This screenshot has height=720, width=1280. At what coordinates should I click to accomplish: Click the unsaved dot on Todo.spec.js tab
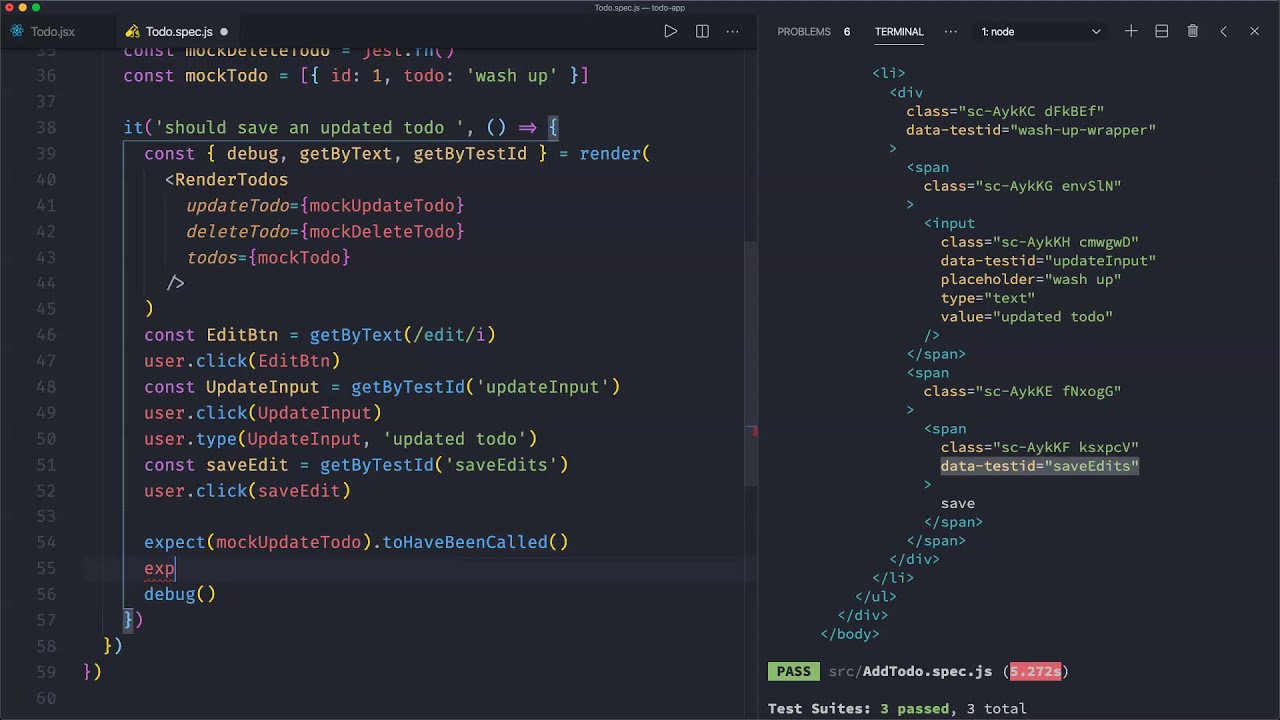pos(224,32)
